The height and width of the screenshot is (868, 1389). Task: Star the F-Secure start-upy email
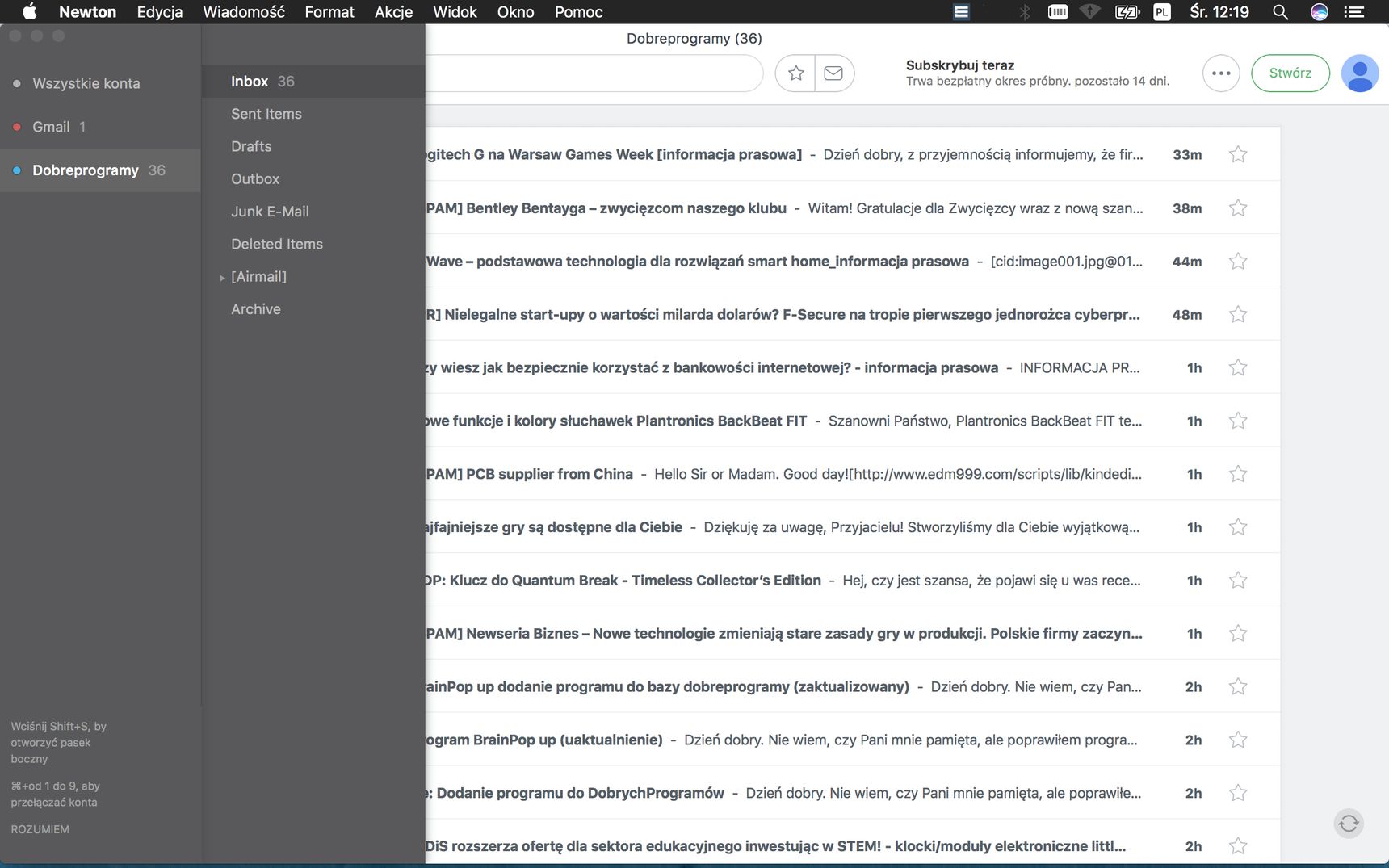pos(1238,314)
